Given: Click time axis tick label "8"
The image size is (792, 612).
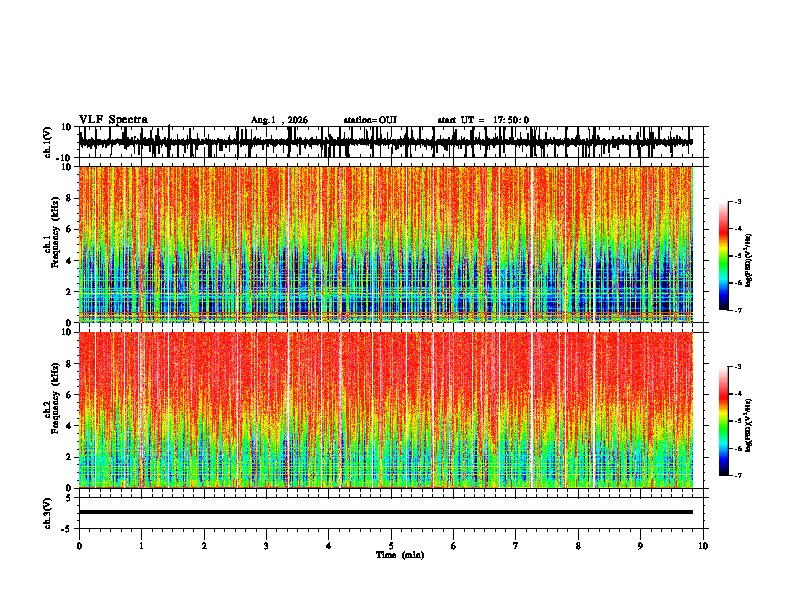Looking at the screenshot, I should (578, 546).
